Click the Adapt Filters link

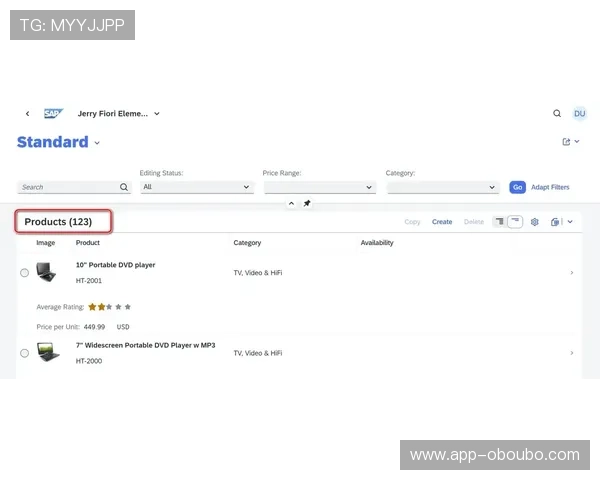(550, 187)
